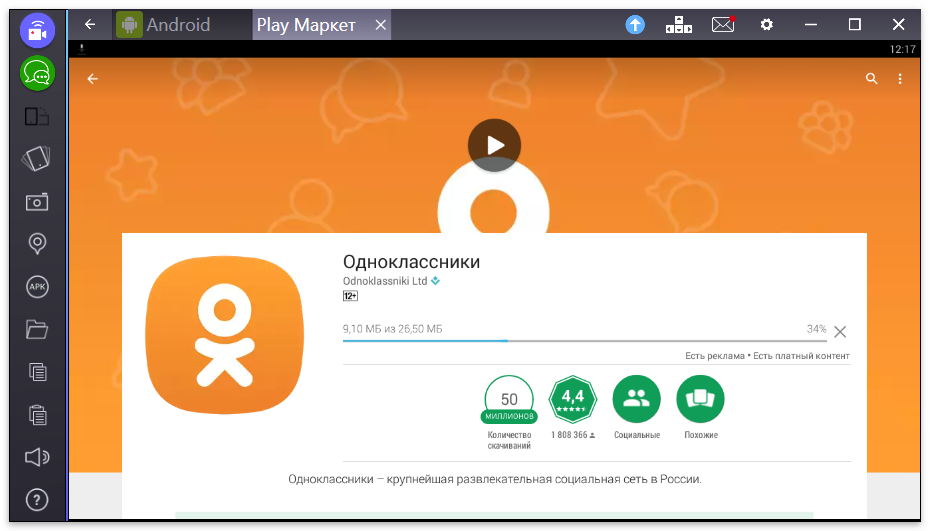Open the BlueStacks TV camera icon

[x=37, y=30]
